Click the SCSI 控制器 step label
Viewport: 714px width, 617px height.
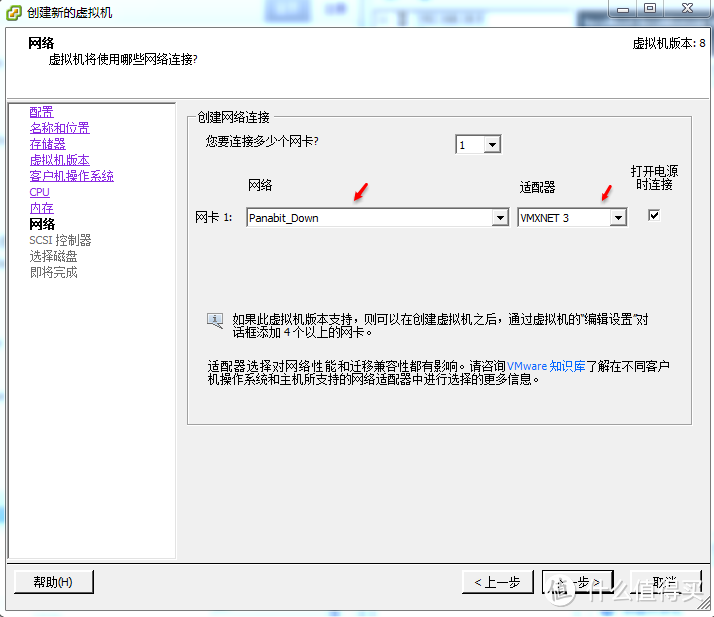(x=60, y=240)
